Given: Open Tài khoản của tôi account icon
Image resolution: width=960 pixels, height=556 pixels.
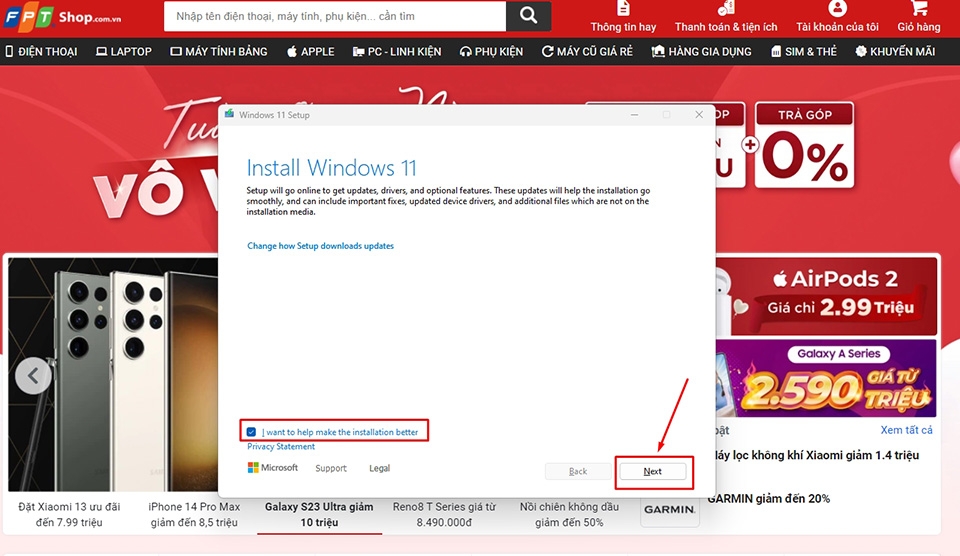Looking at the screenshot, I should coord(837,8).
